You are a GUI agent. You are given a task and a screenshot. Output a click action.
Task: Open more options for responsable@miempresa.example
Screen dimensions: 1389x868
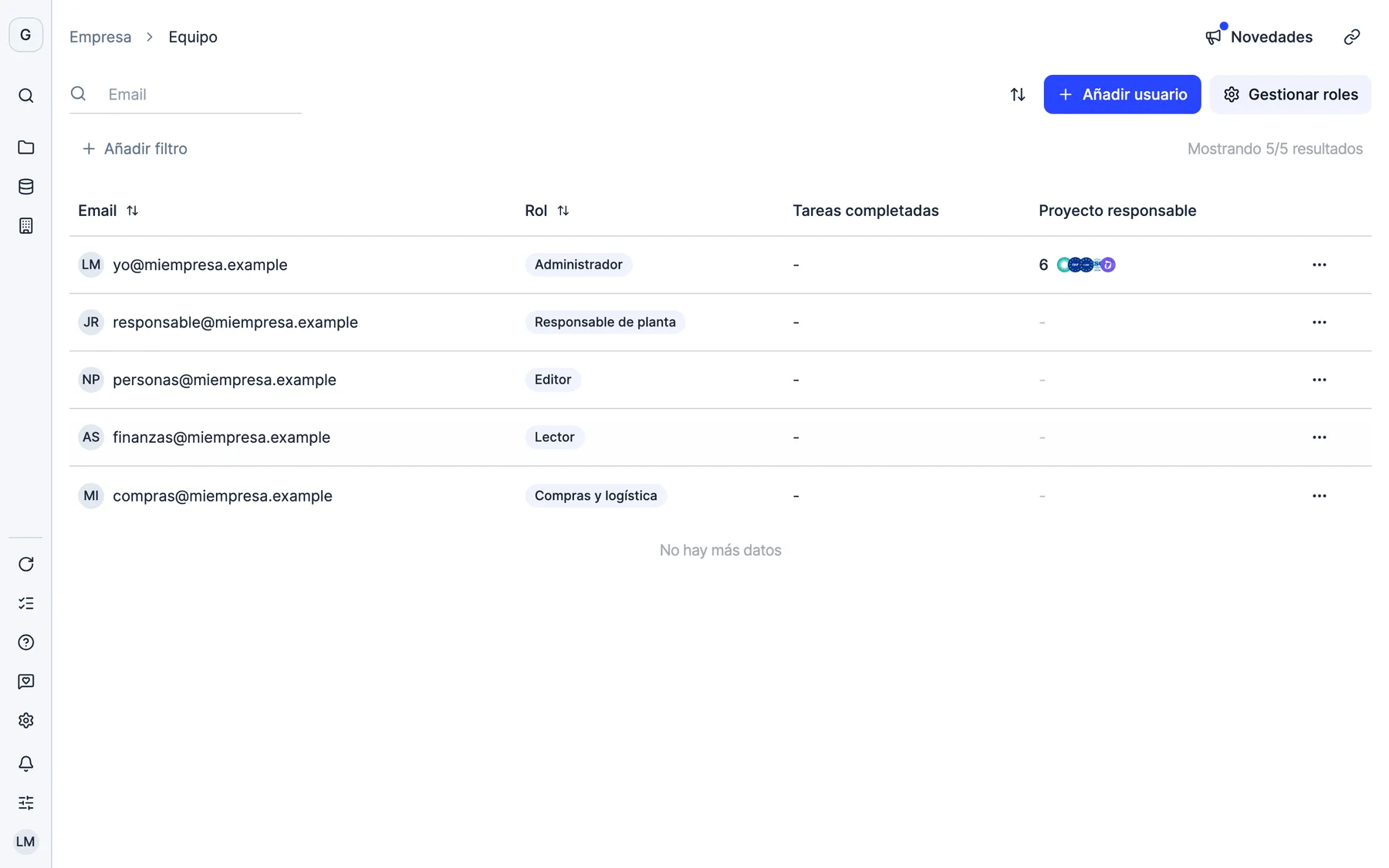pyautogui.click(x=1319, y=323)
